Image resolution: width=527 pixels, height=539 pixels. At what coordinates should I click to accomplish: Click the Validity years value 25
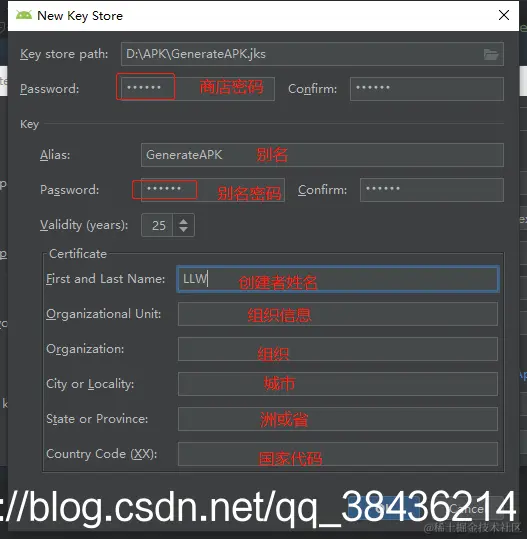click(x=157, y=225)
